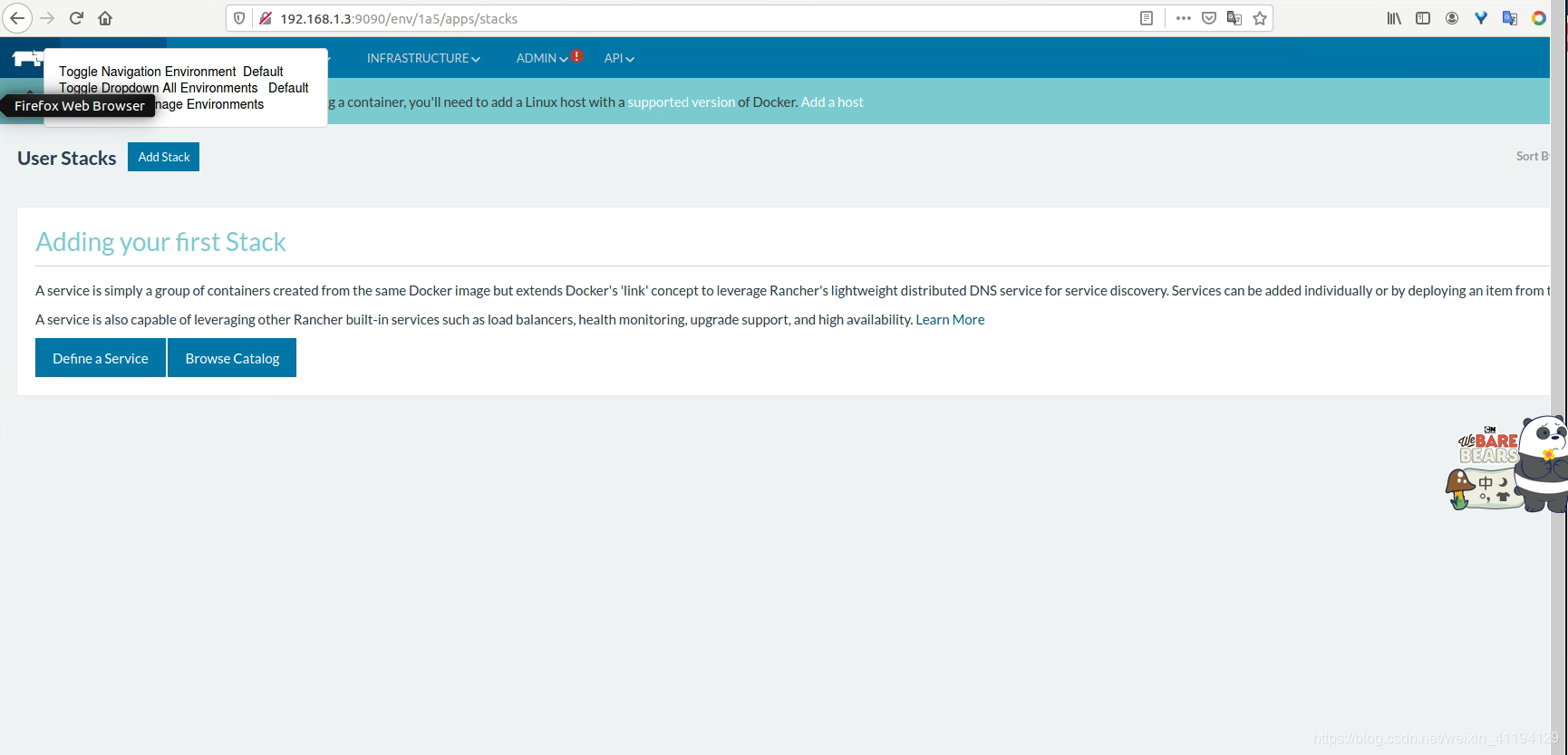The width and height of the screenshot is (1568, 755).
Task: Follow the Add a host link
Action: point(832,102)
